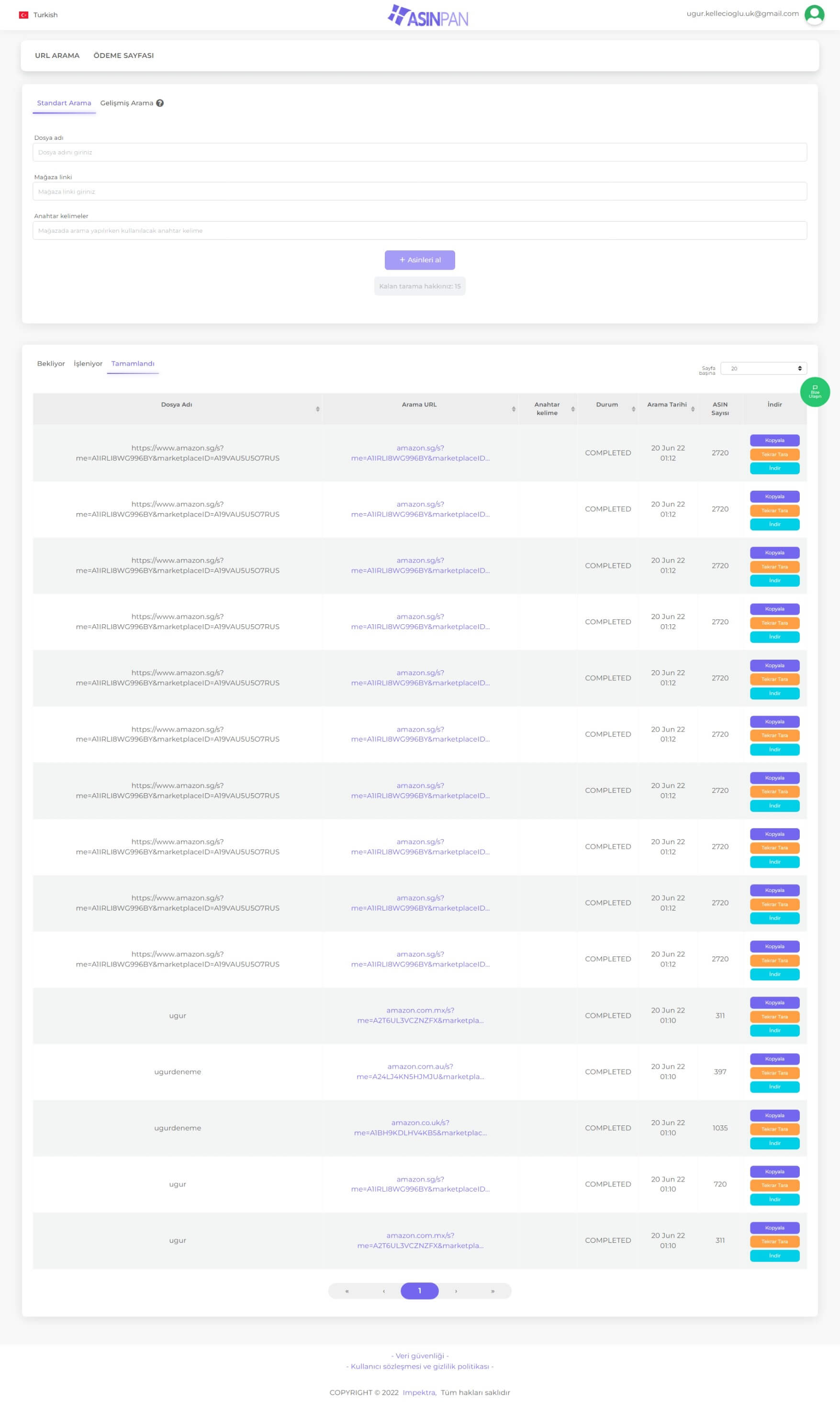This screenshot has width=840, height=1405.
Task: Click İndir in the 397 ASIN row
Action: point(774,1087)
